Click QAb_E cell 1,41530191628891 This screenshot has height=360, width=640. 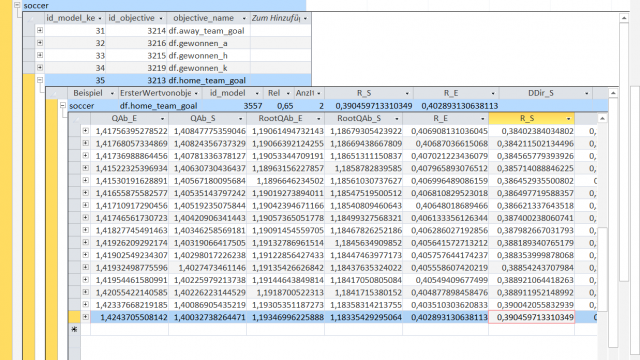[130, 181]
